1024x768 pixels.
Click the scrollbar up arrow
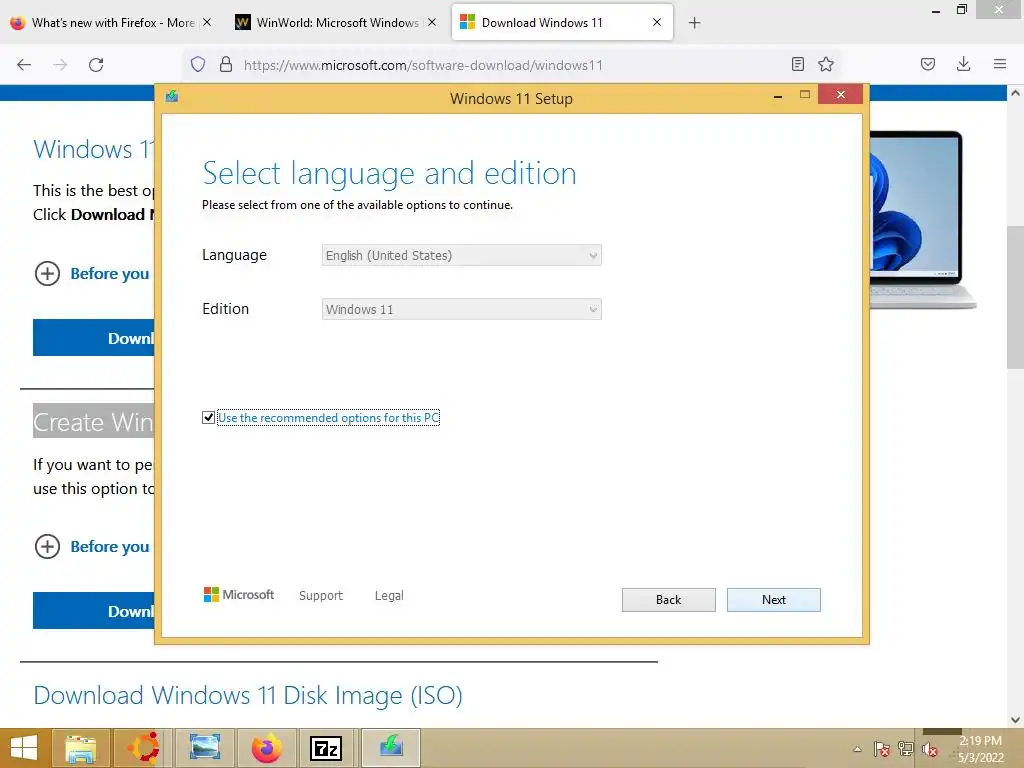tap(1015, 93)
